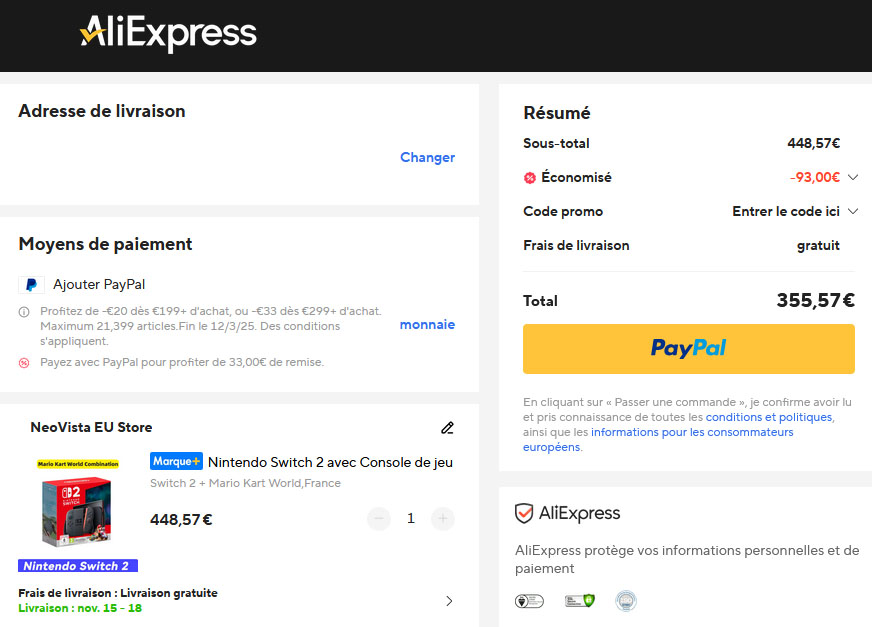
Task: Open delivery options via the right chevron
Action: click(448, 601)
